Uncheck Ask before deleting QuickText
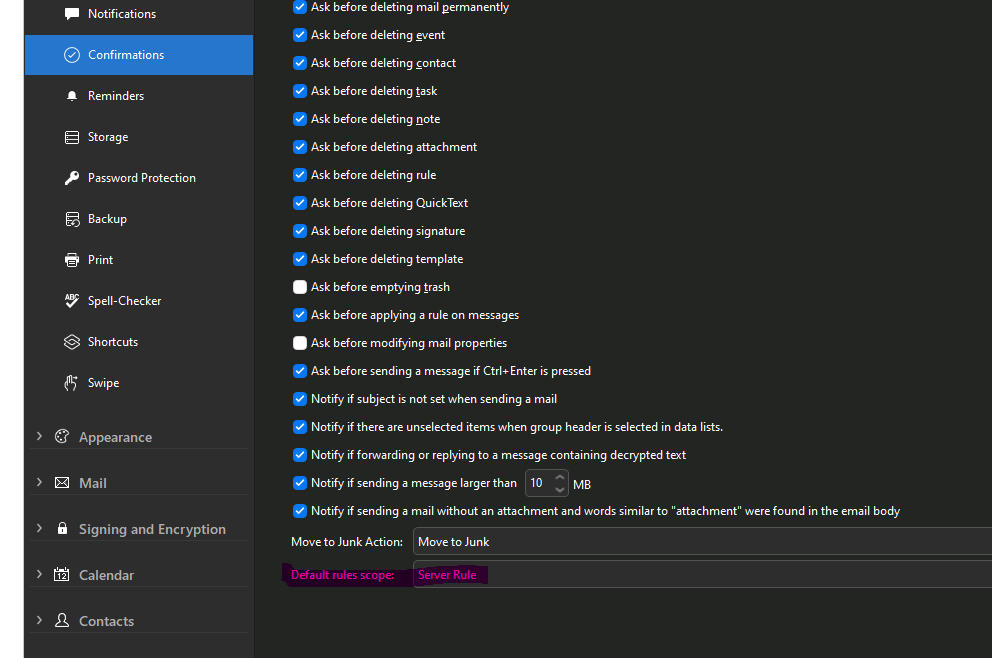The image size is (992, 658). tap(300, 203)
